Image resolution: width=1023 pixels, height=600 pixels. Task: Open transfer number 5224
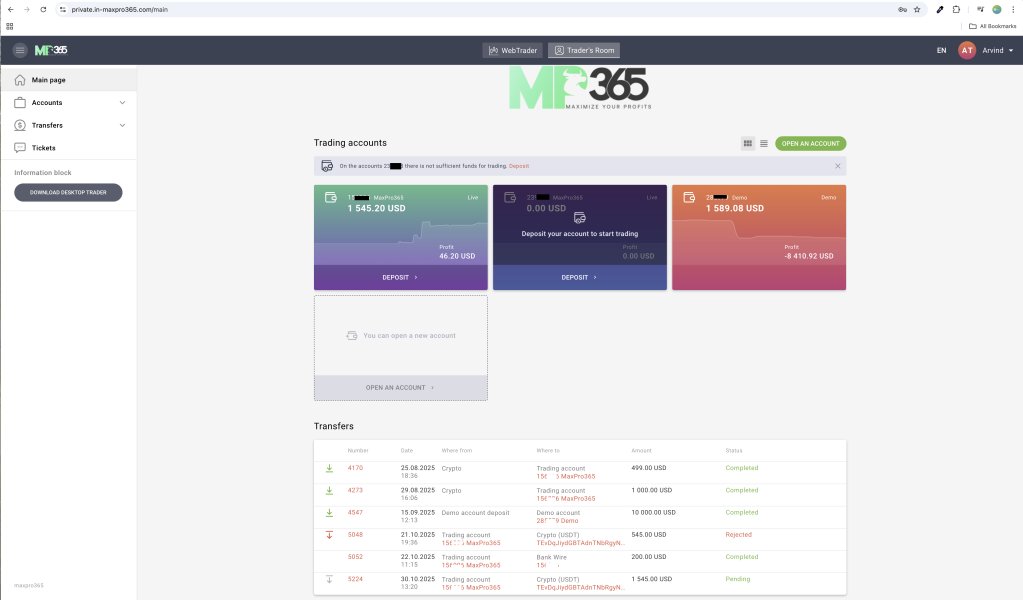coord(355,579)
